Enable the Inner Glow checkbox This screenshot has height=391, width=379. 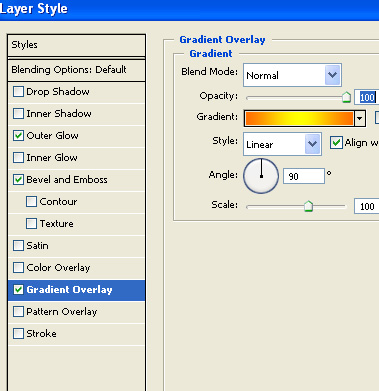coord(18,158)
